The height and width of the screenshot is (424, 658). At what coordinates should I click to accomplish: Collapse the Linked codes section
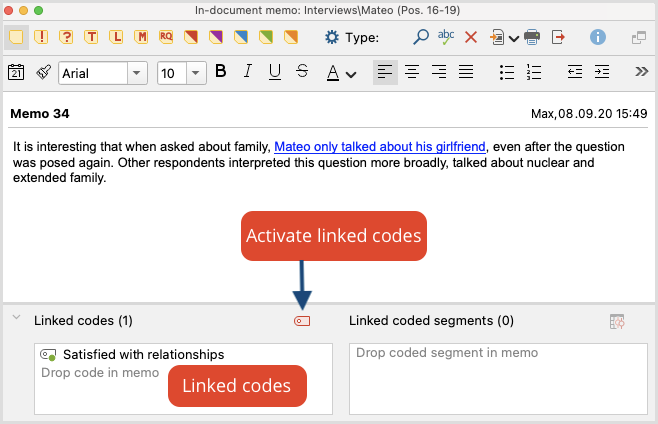tap(16, 317)
